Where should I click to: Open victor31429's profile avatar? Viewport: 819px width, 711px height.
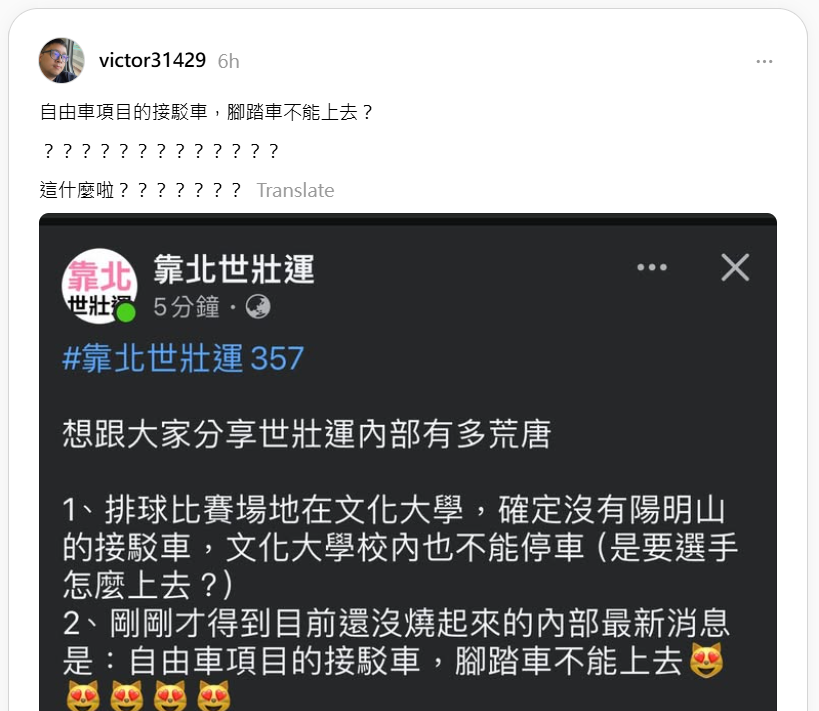tap(62, 61)
